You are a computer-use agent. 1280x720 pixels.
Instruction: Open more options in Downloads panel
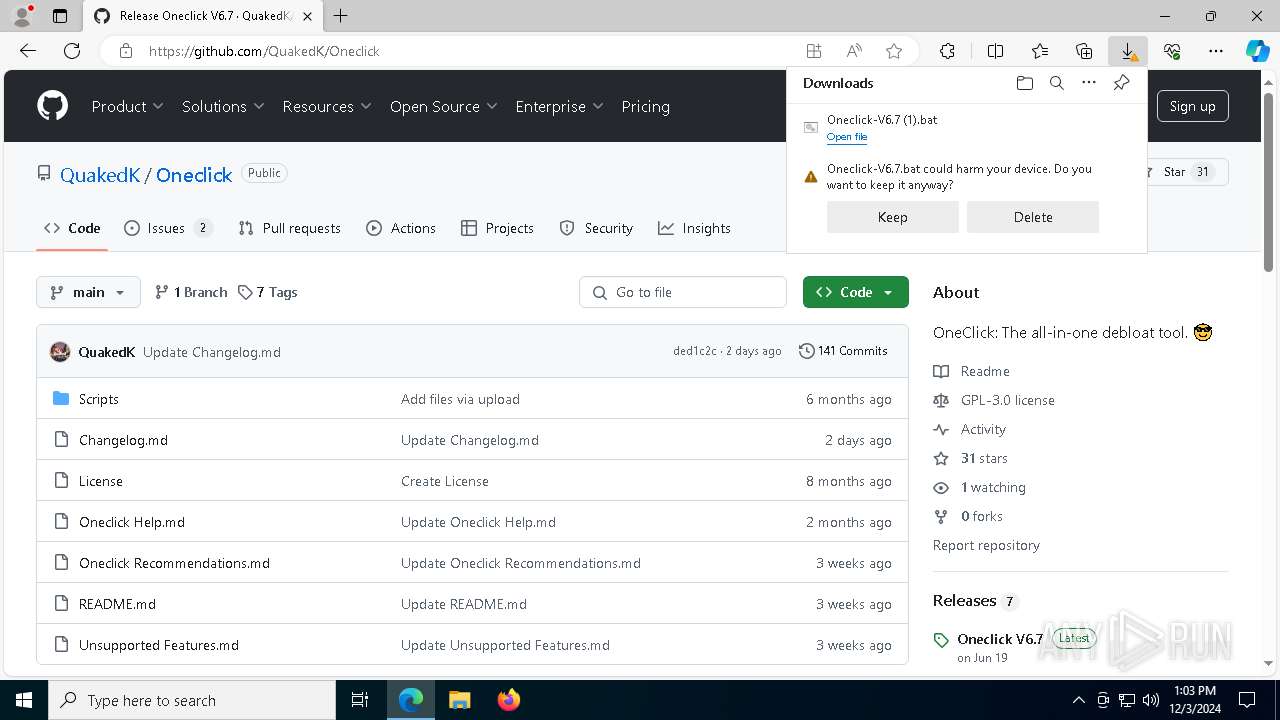1089,83
